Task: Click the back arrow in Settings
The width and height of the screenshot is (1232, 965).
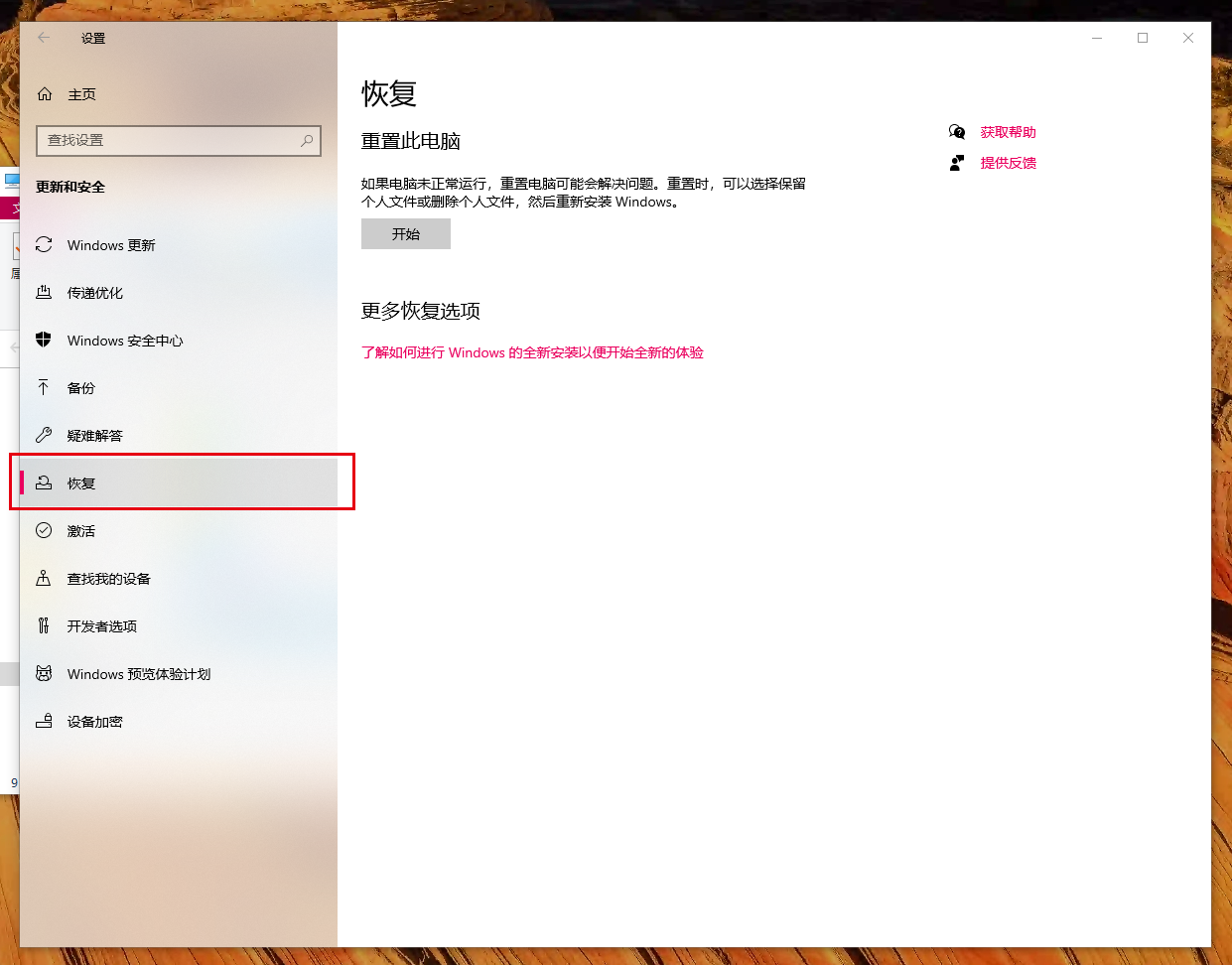Action: click(x=44, y=38)
